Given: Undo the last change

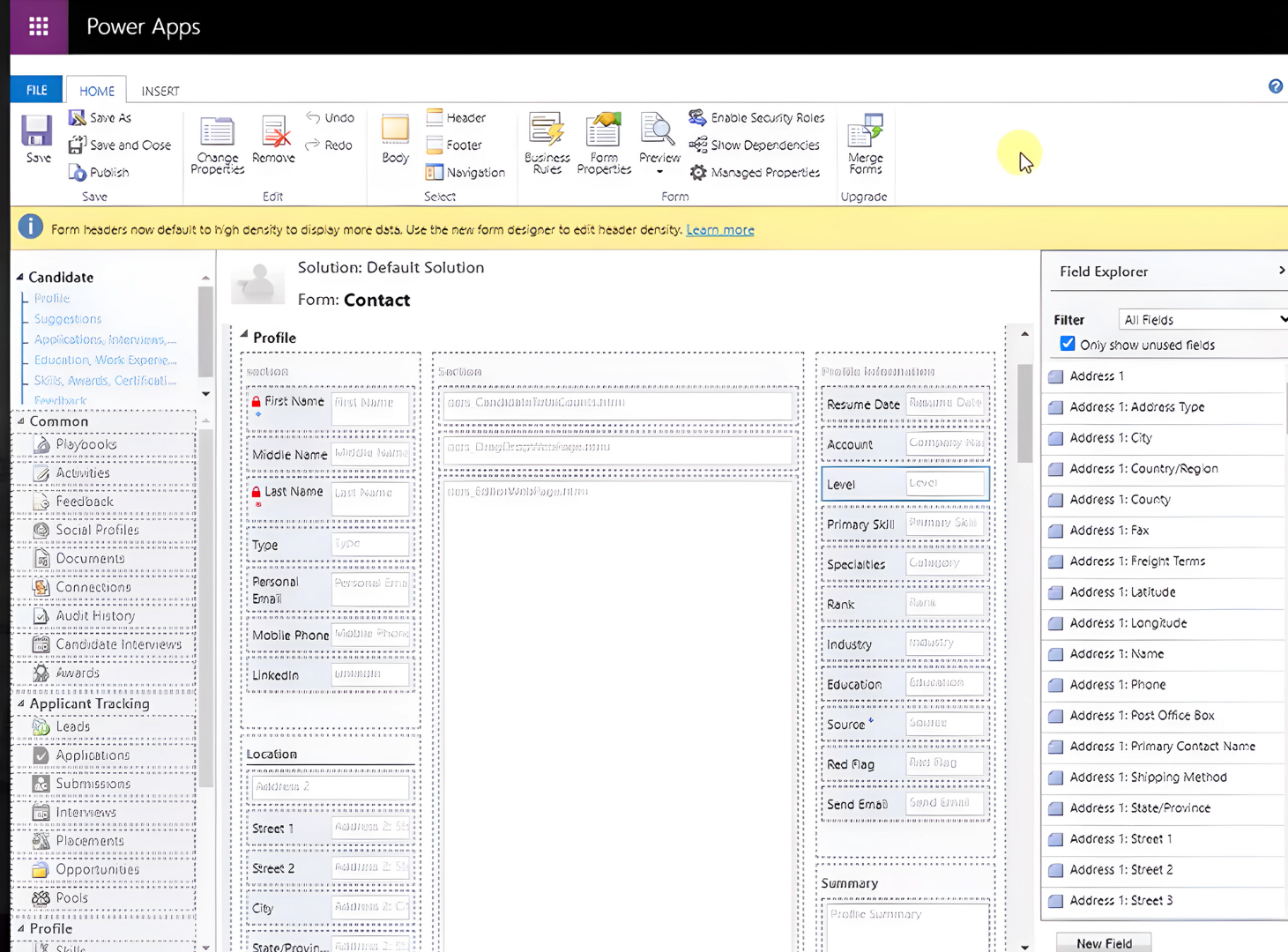Looking at the screenshot, I should coord(330,117).
